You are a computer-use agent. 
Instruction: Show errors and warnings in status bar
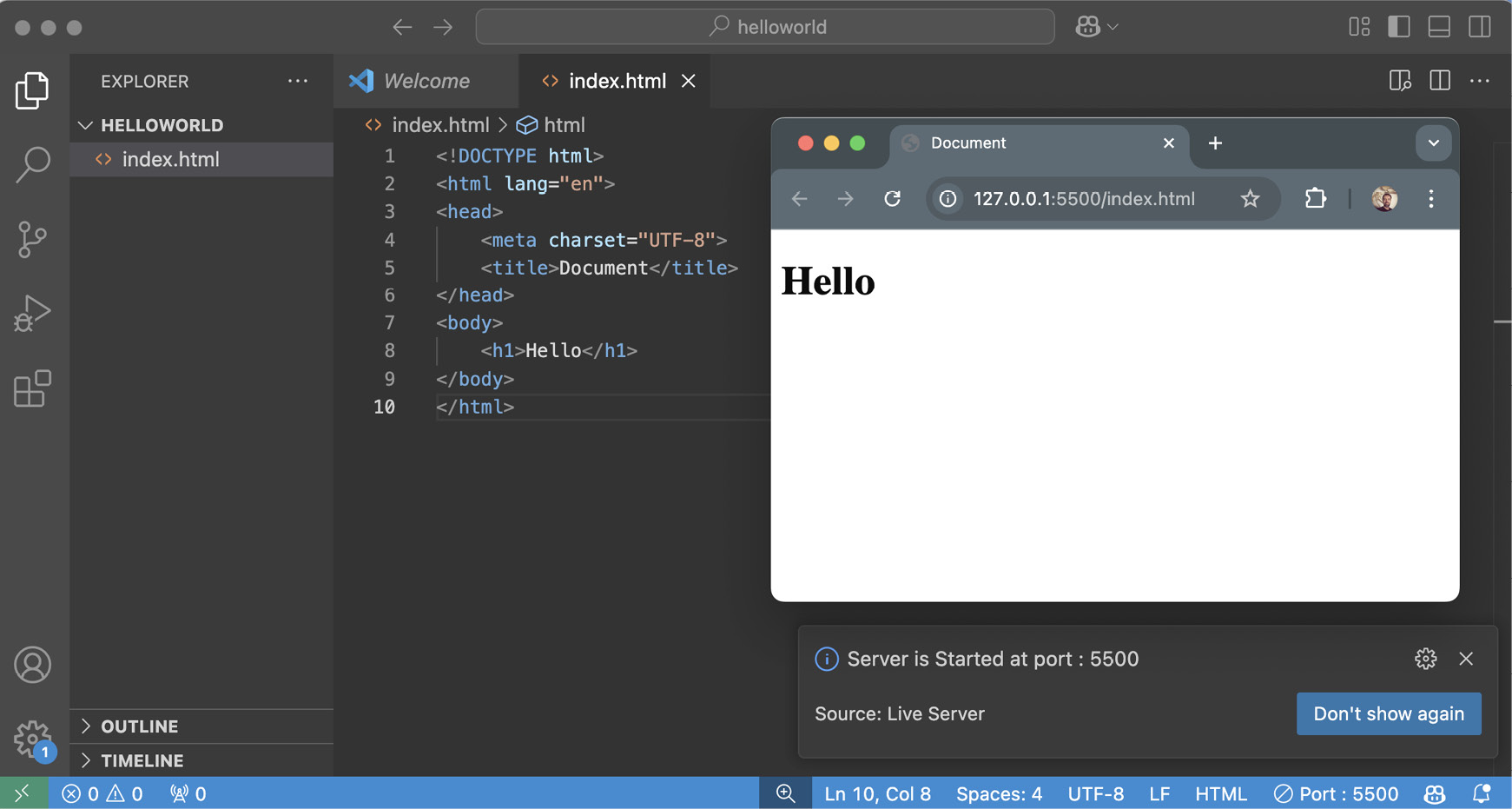[102, 793]
